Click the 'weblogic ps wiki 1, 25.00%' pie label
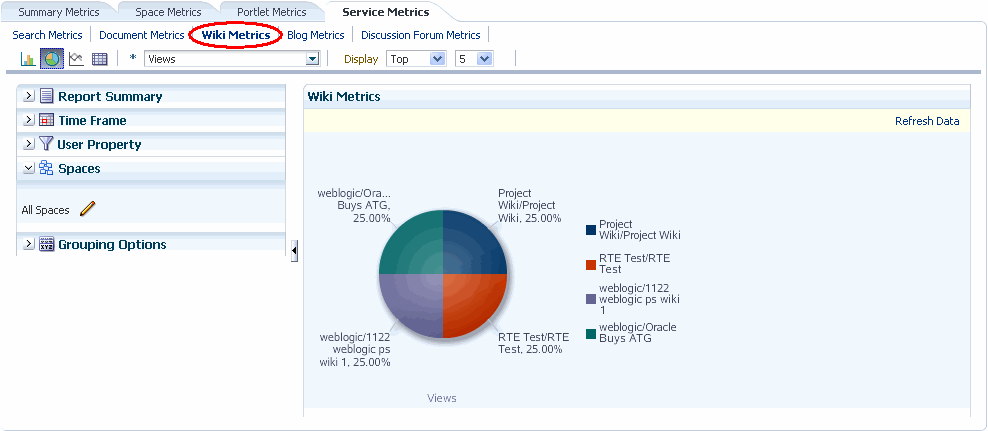Image resolution: width=988 pixels, height=431 pixels. coord(355,349)
